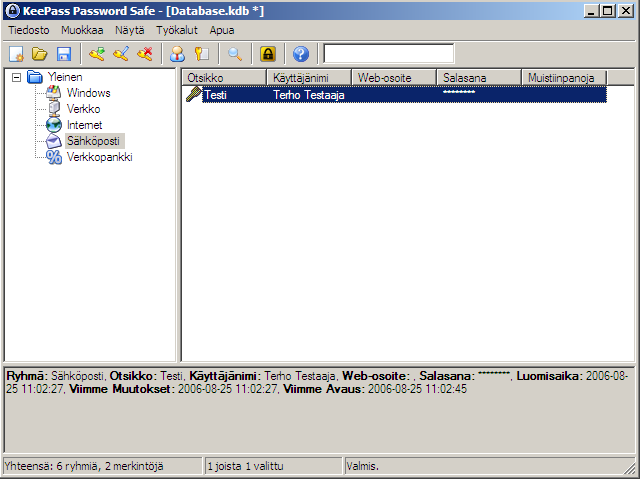This screenshot has width=640, height=479.
Task: Open the Apua menu
Action: point(222,30)
